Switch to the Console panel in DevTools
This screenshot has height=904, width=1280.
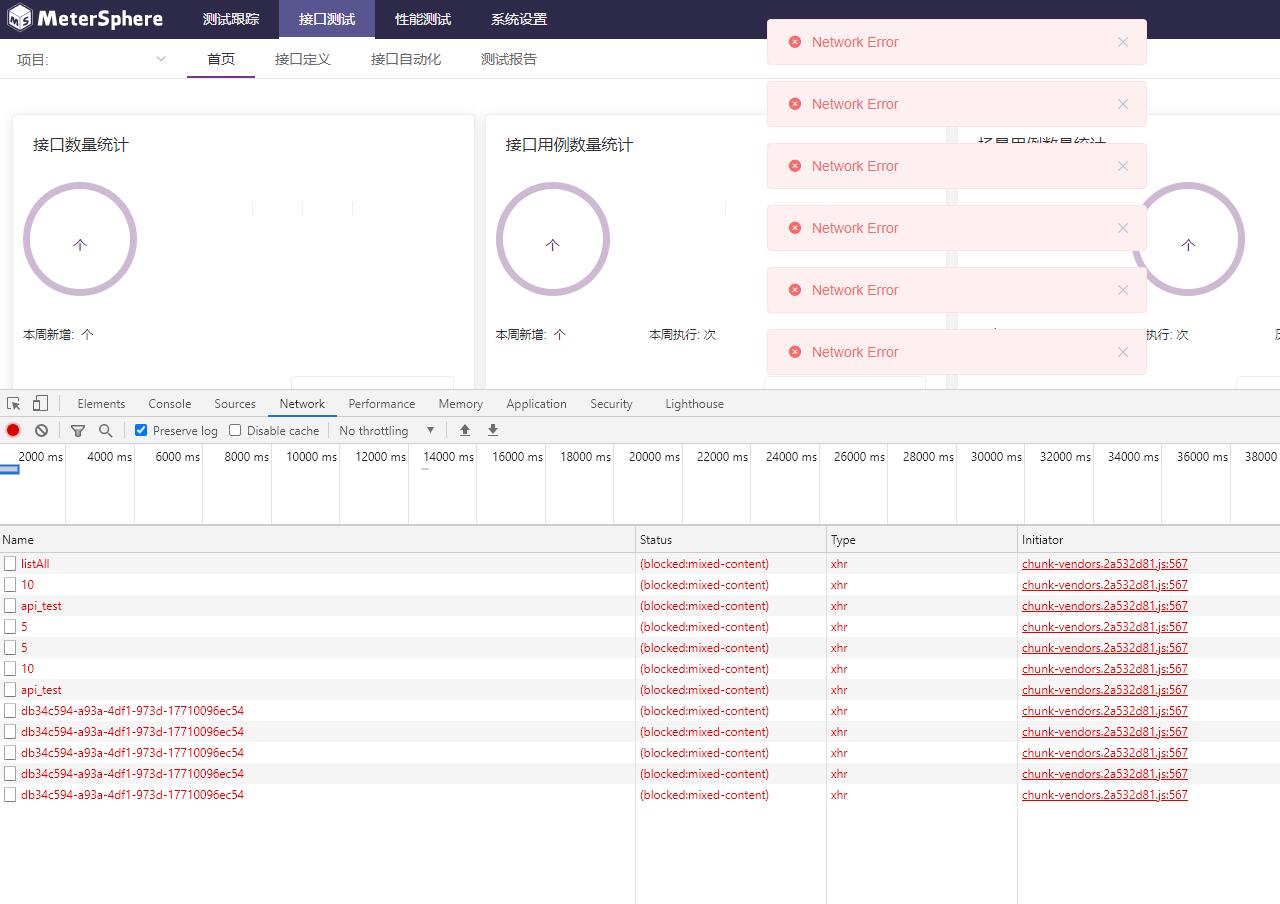point(170,404)
